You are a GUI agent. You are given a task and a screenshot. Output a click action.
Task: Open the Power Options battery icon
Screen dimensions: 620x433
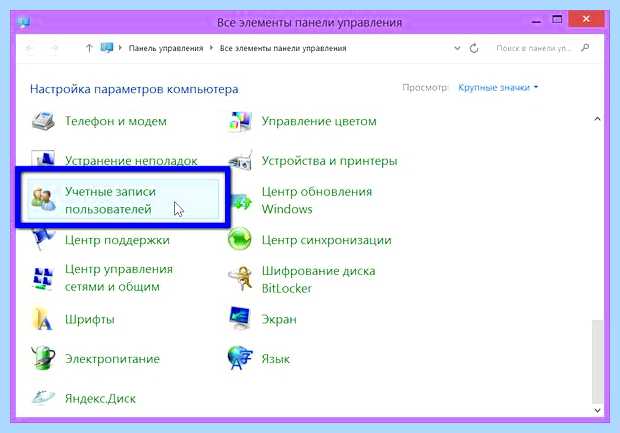(x=43, y=357)
